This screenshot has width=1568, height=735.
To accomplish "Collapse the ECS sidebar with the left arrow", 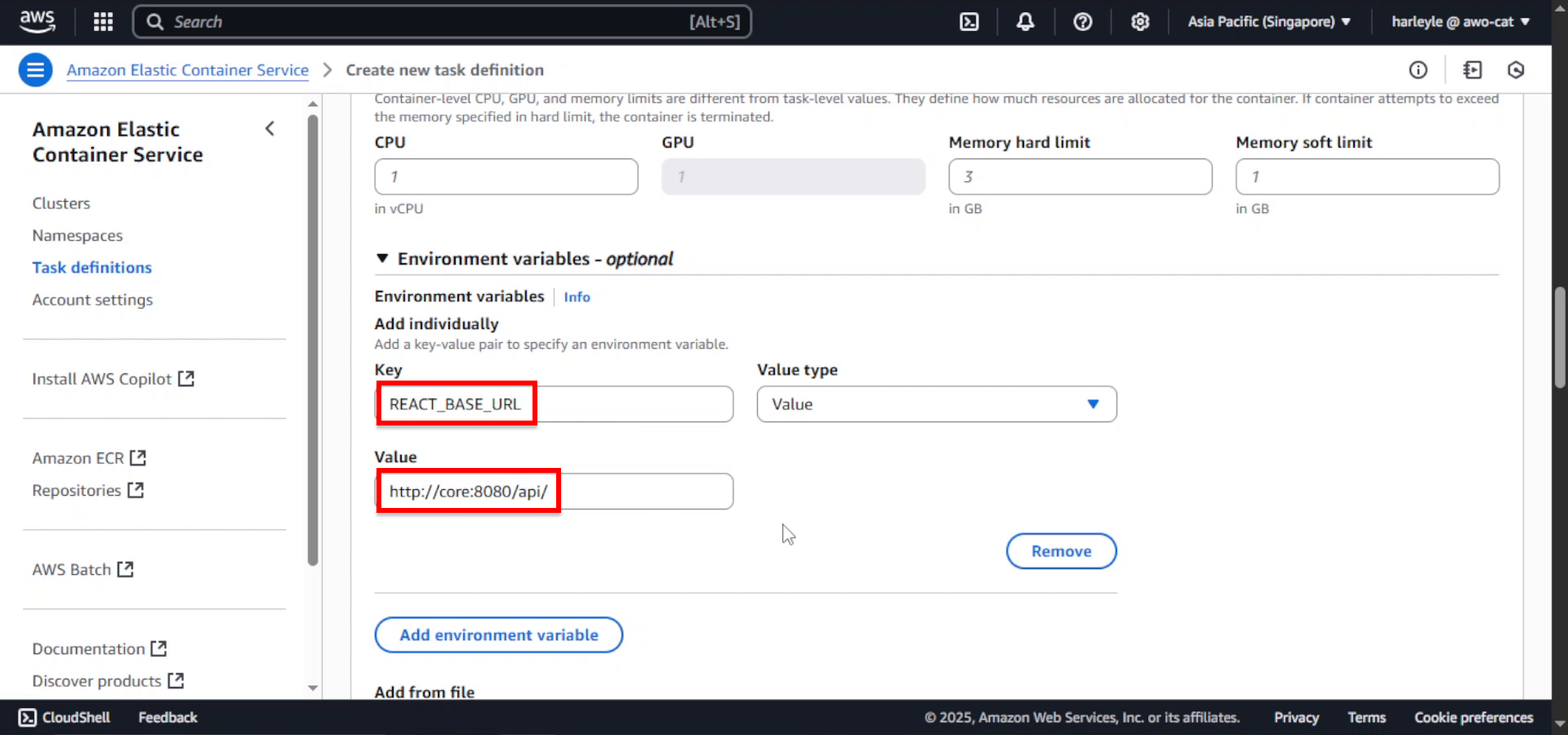I will [x=269, y=129].
